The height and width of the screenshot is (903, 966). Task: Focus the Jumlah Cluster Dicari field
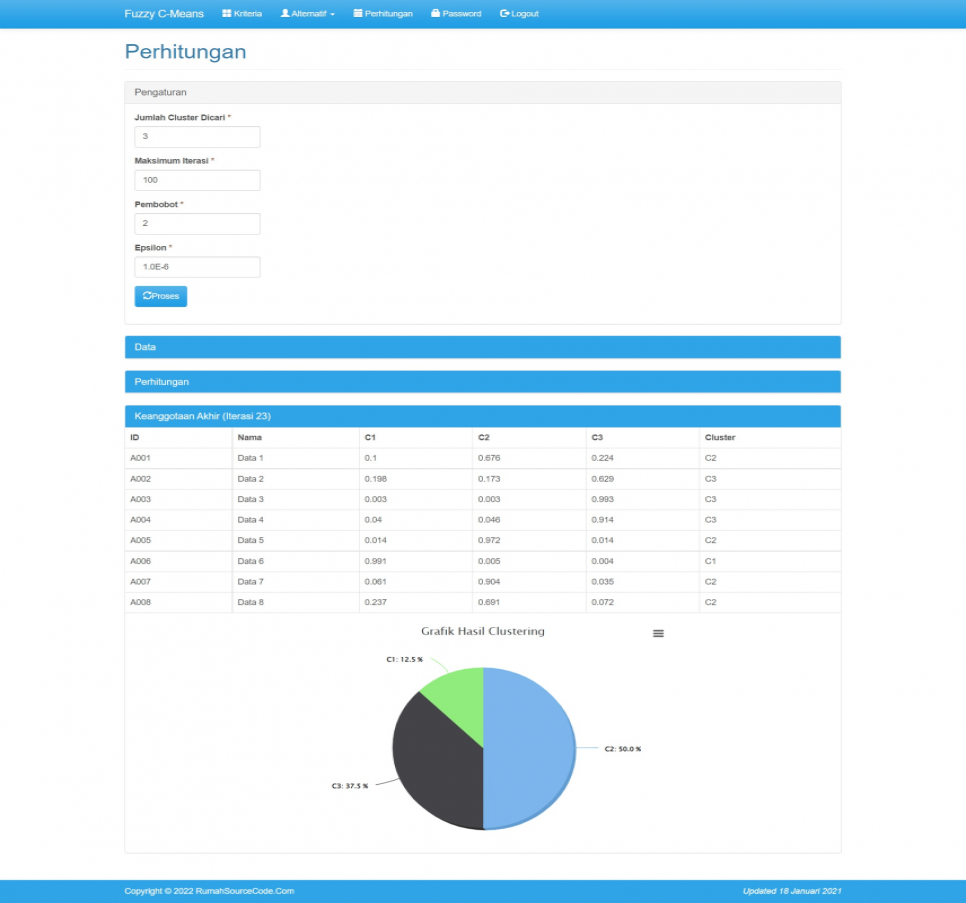197,137
